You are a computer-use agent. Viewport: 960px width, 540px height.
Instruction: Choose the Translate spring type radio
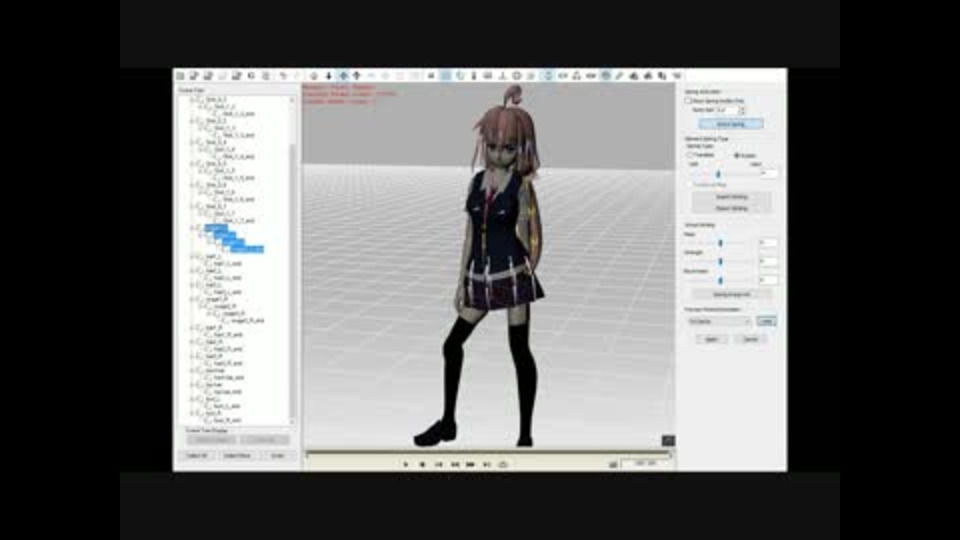[x=689, y=156]
